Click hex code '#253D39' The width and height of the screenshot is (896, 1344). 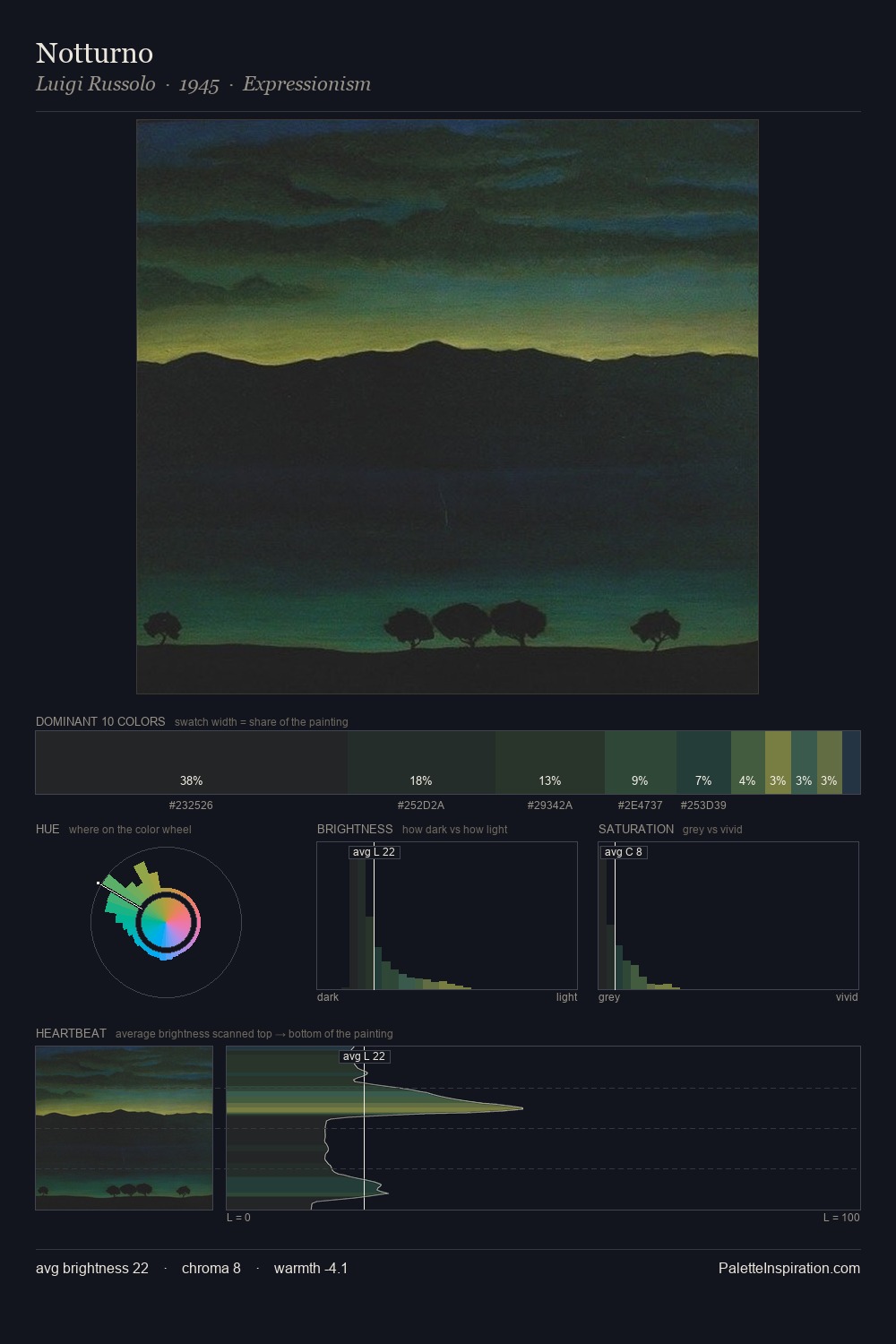[x=703, y=806]
